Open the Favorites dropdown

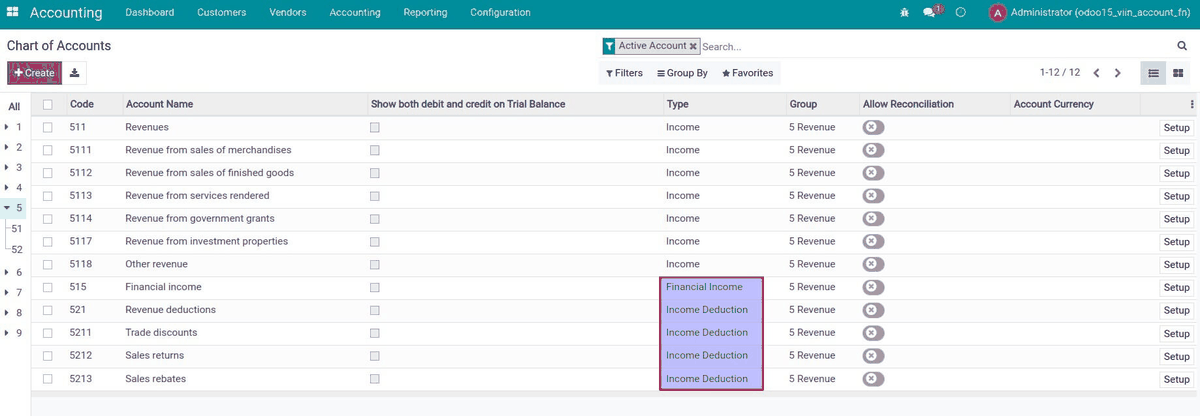pyautogui.click(x=747, y=73)
